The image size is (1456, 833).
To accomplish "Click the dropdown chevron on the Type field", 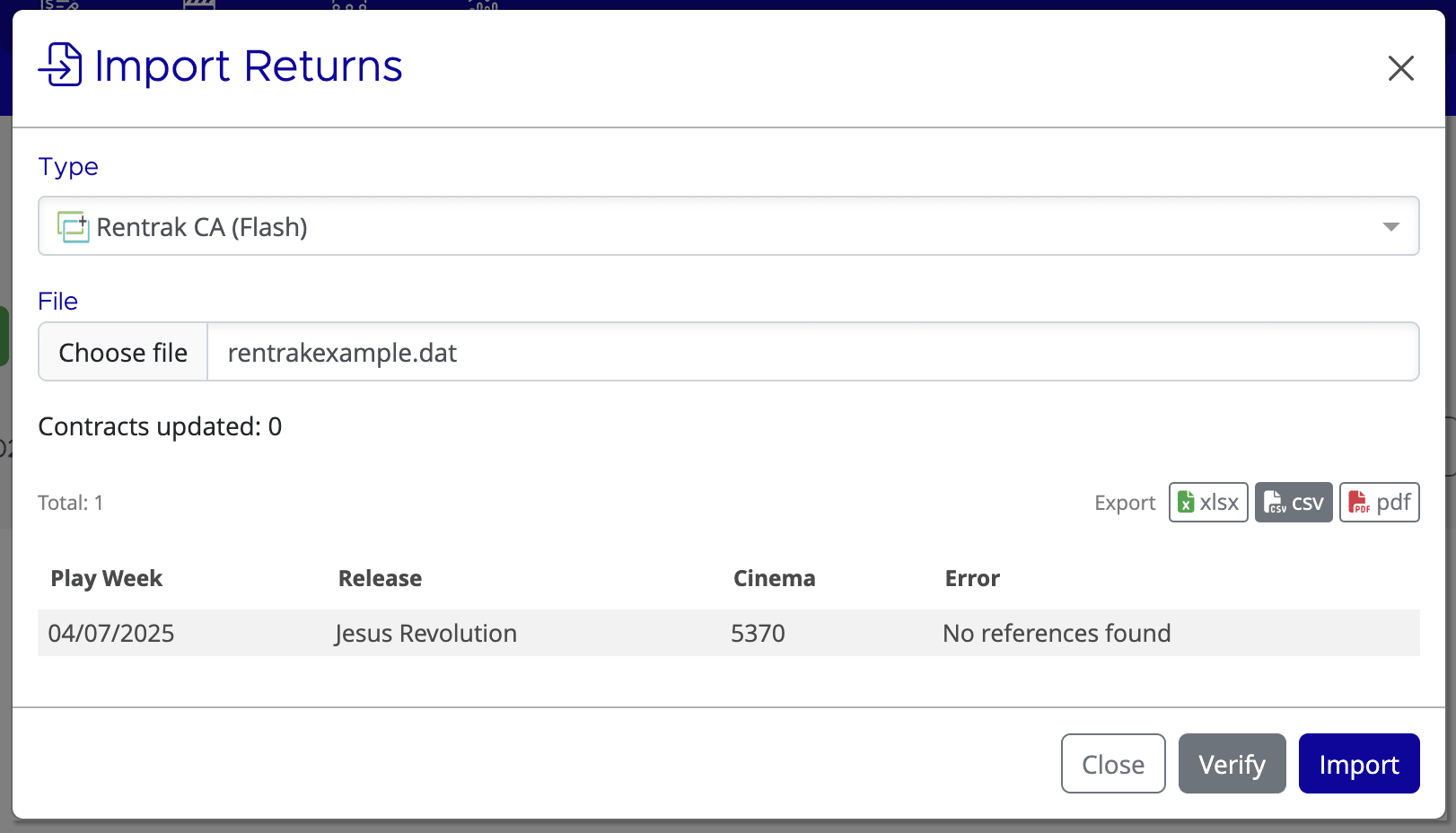I will tap(1390, 226).
